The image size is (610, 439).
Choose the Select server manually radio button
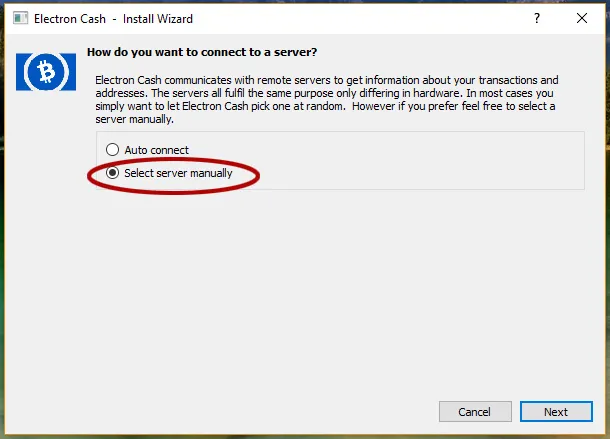(112, 172)
